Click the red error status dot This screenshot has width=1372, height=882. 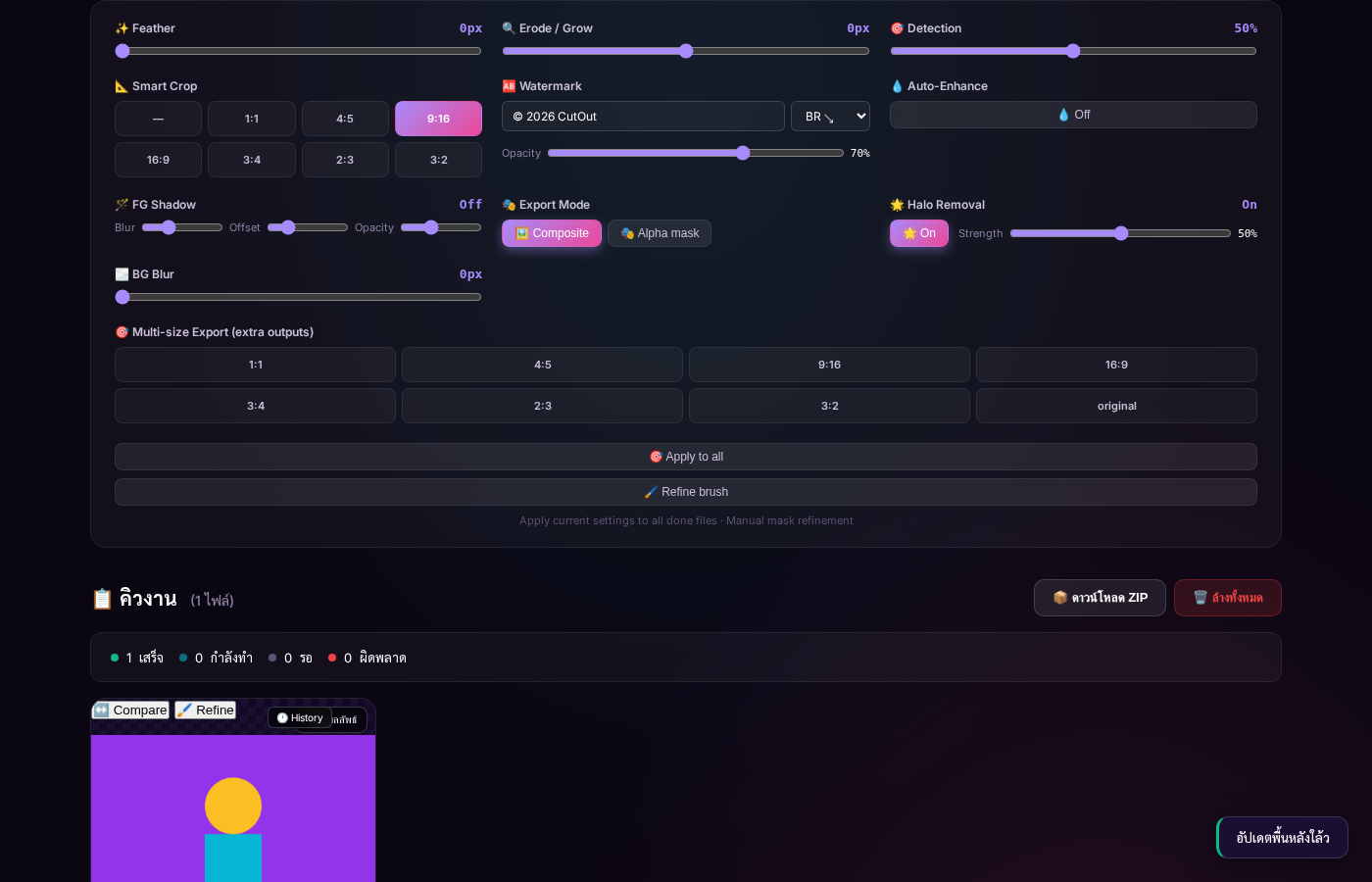[332, 658]
